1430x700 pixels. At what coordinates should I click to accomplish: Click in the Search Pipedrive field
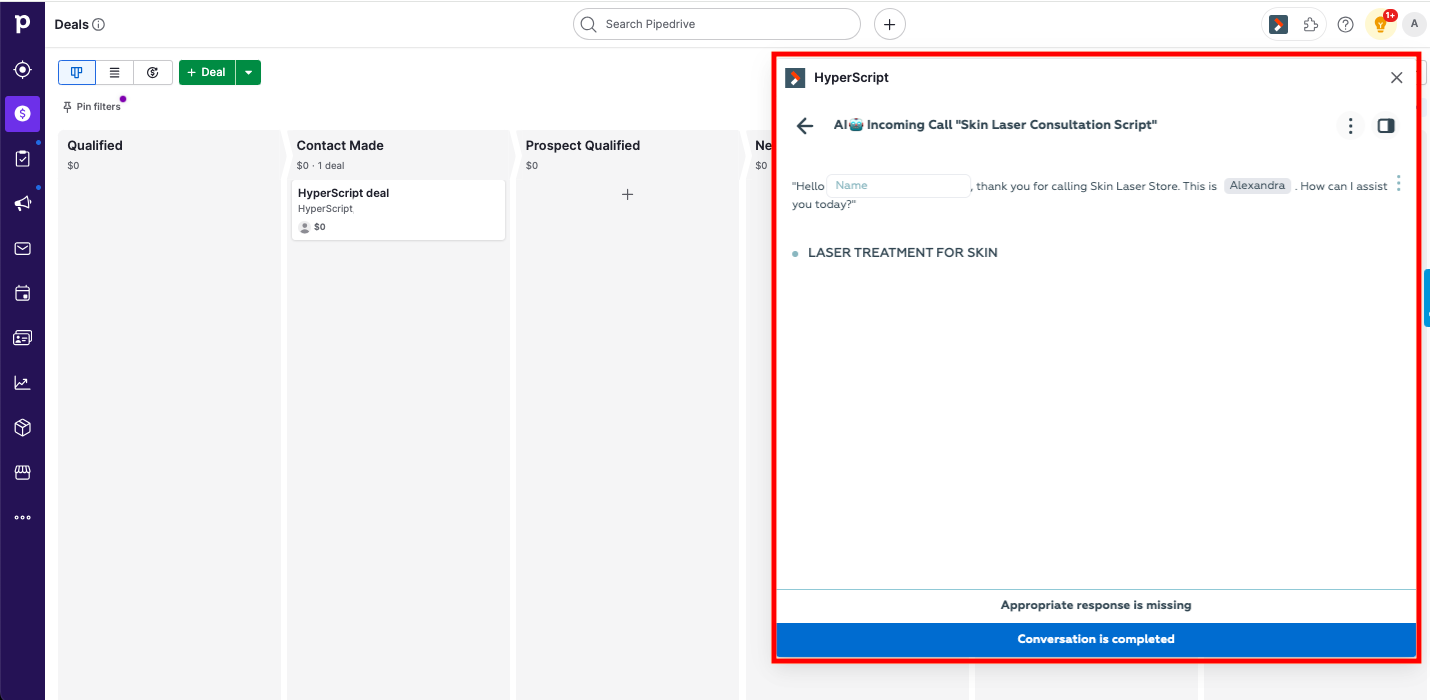716,24
